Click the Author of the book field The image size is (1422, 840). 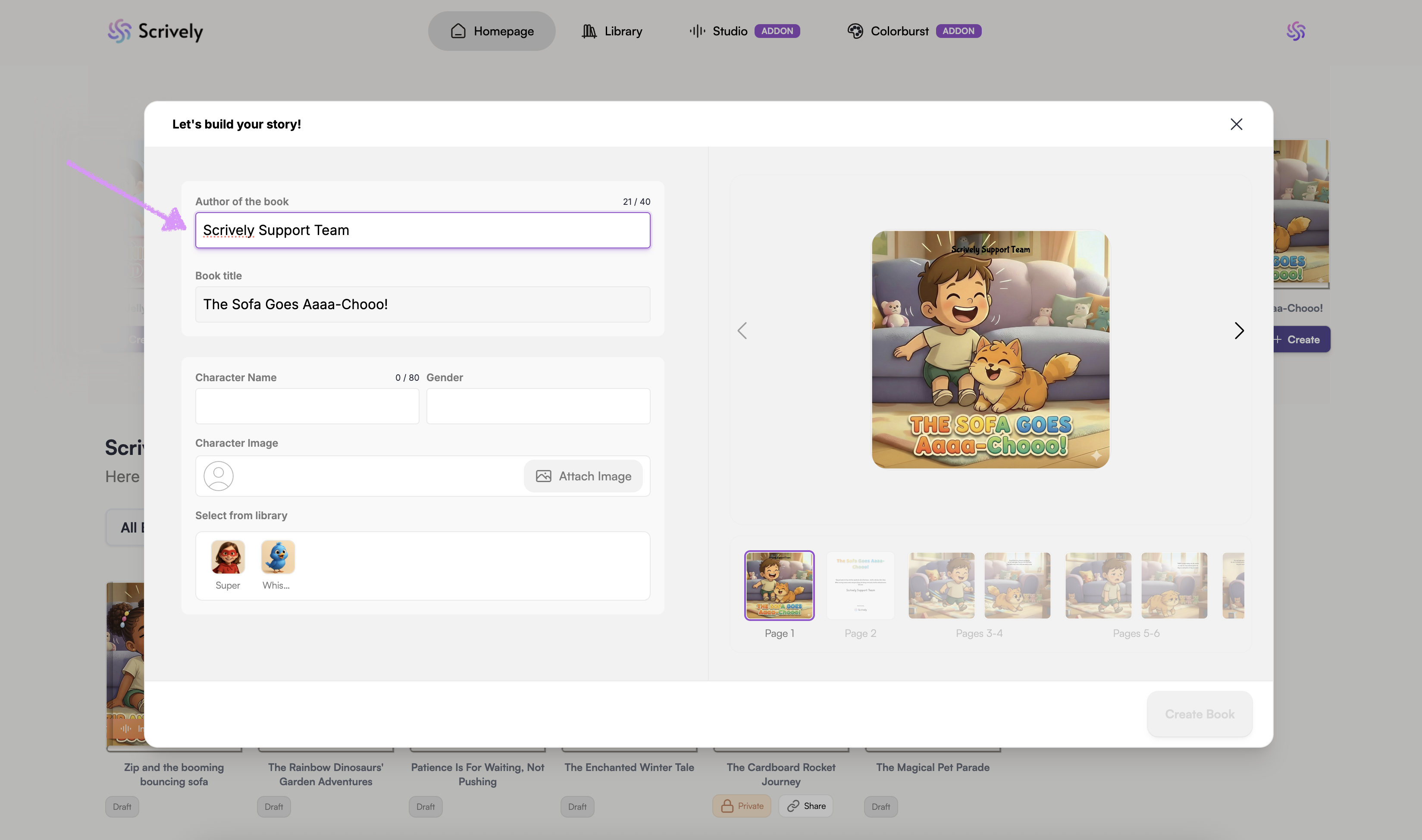click(422, 230)
